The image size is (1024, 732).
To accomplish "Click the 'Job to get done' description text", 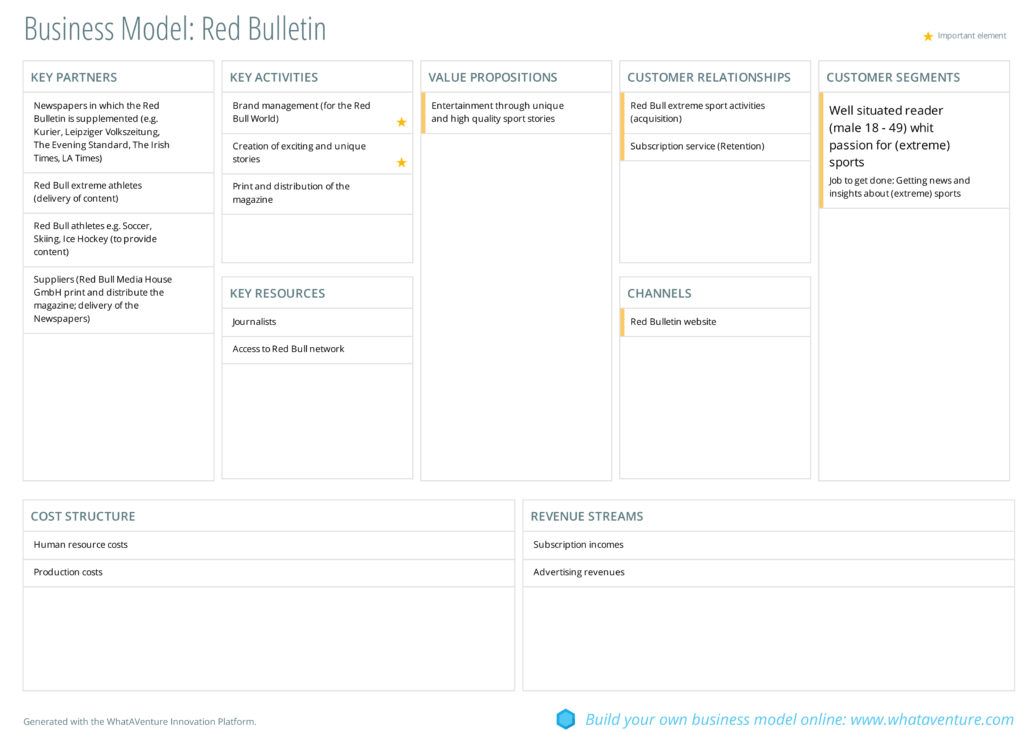I will [899, 187].
